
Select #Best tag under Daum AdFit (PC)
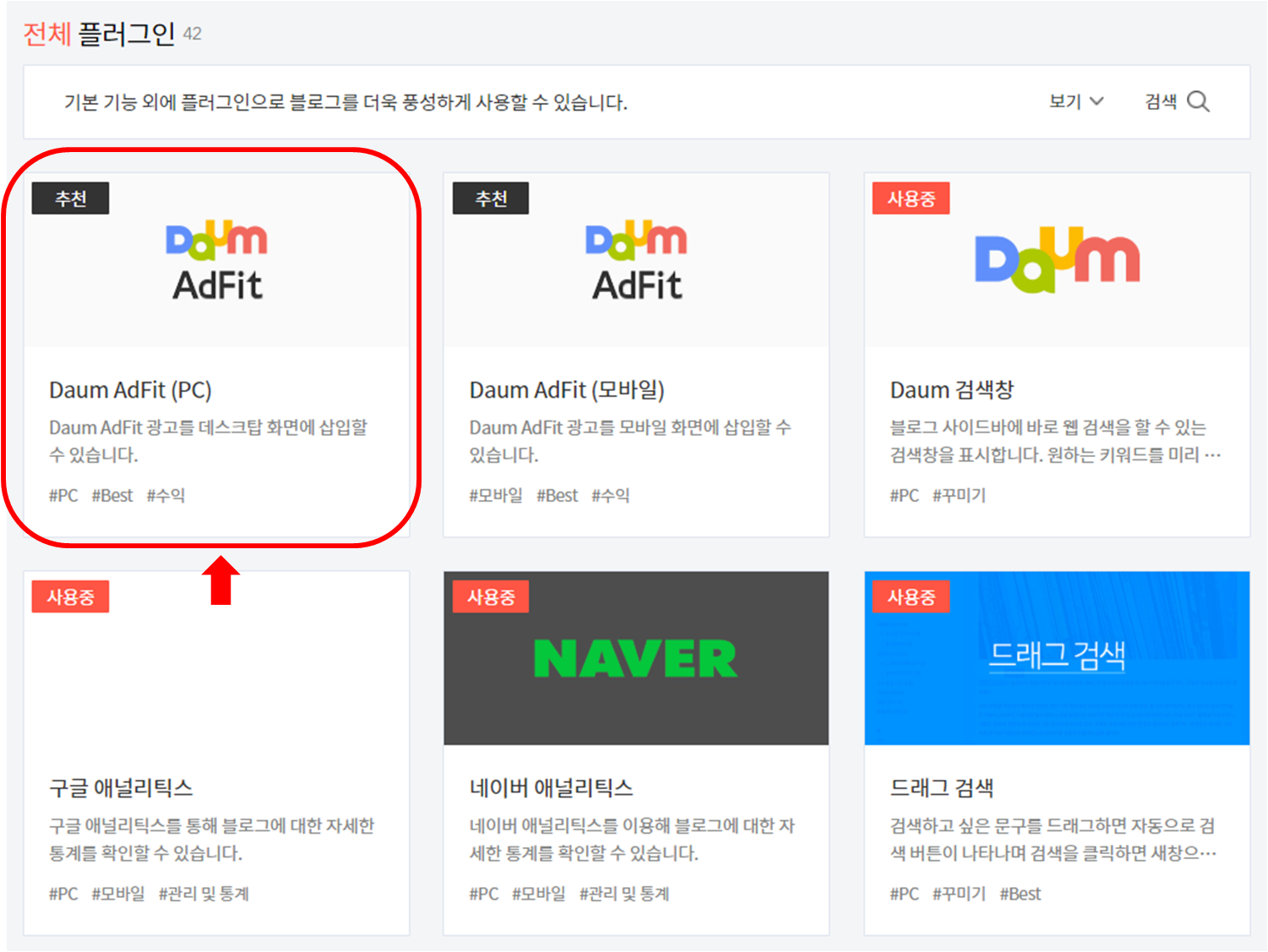(112, 496)
